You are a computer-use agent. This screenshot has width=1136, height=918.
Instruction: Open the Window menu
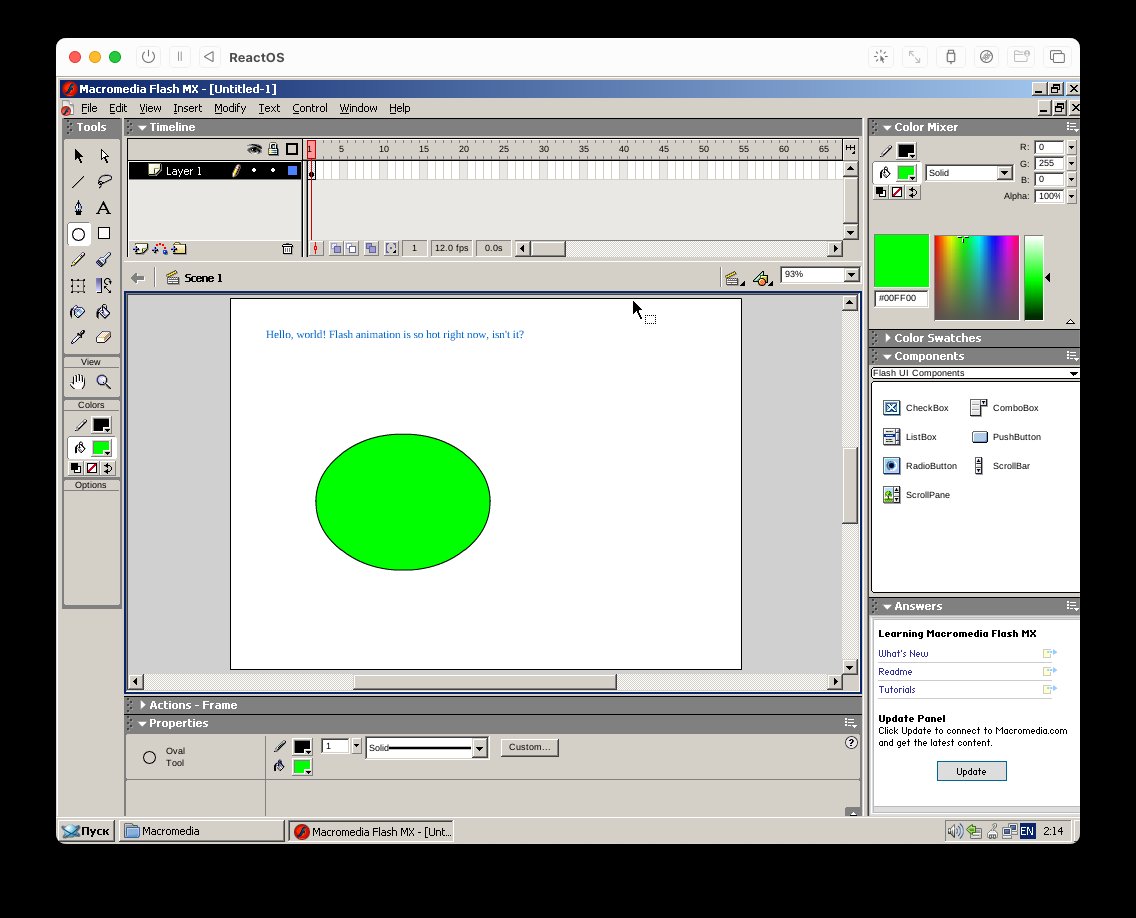pos(358,108)
